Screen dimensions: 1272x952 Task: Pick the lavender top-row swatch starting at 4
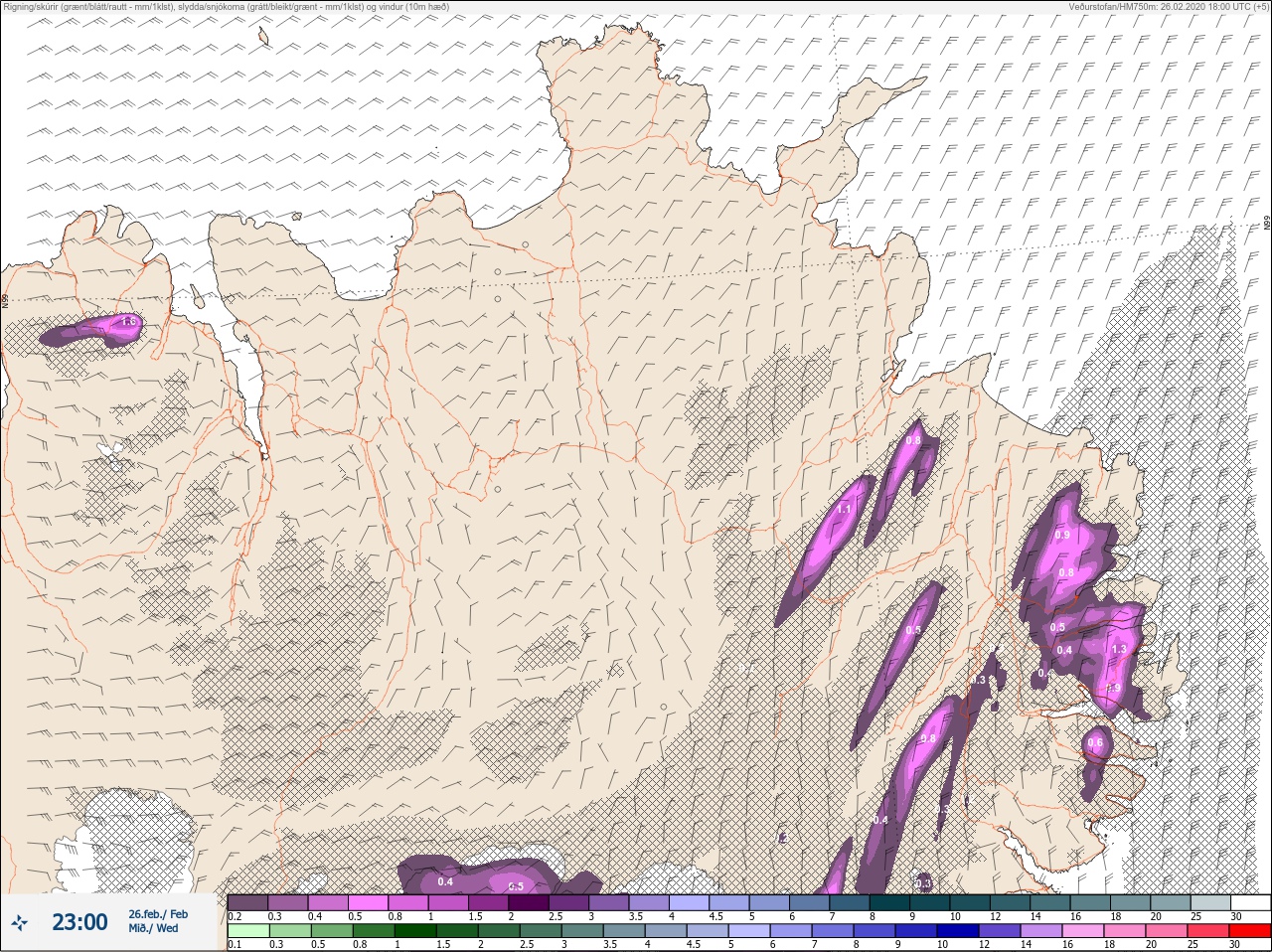(x=689, y=902)
